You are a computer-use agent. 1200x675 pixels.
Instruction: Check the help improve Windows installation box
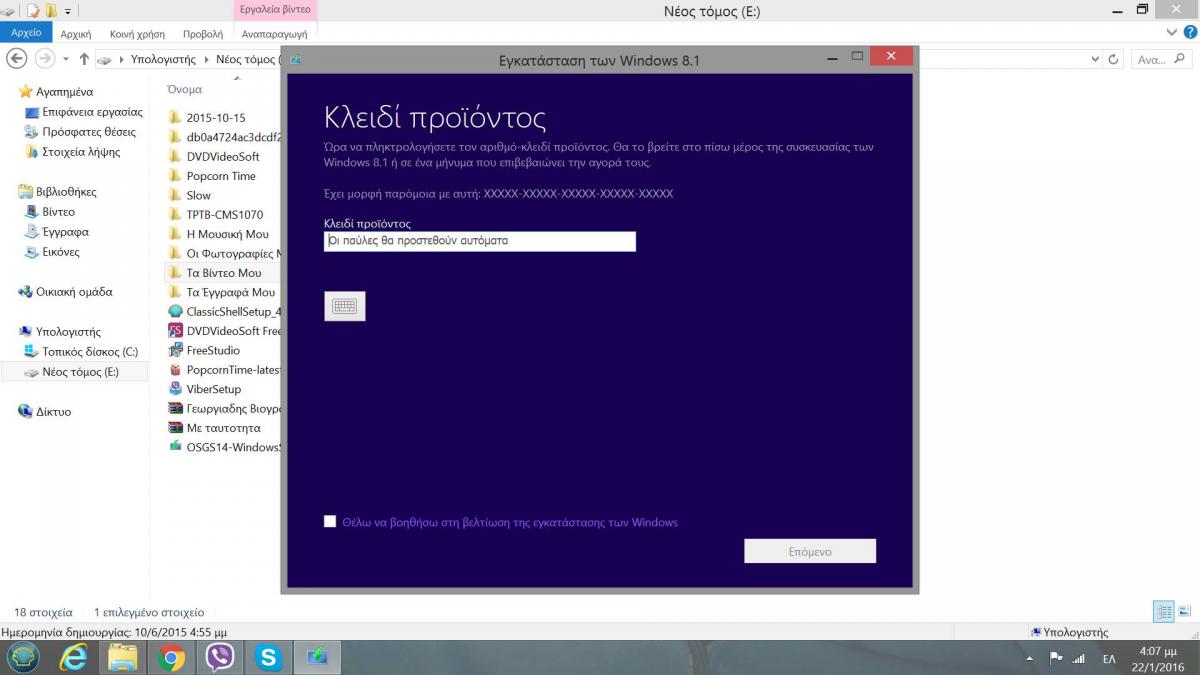(x=330, y=521)
